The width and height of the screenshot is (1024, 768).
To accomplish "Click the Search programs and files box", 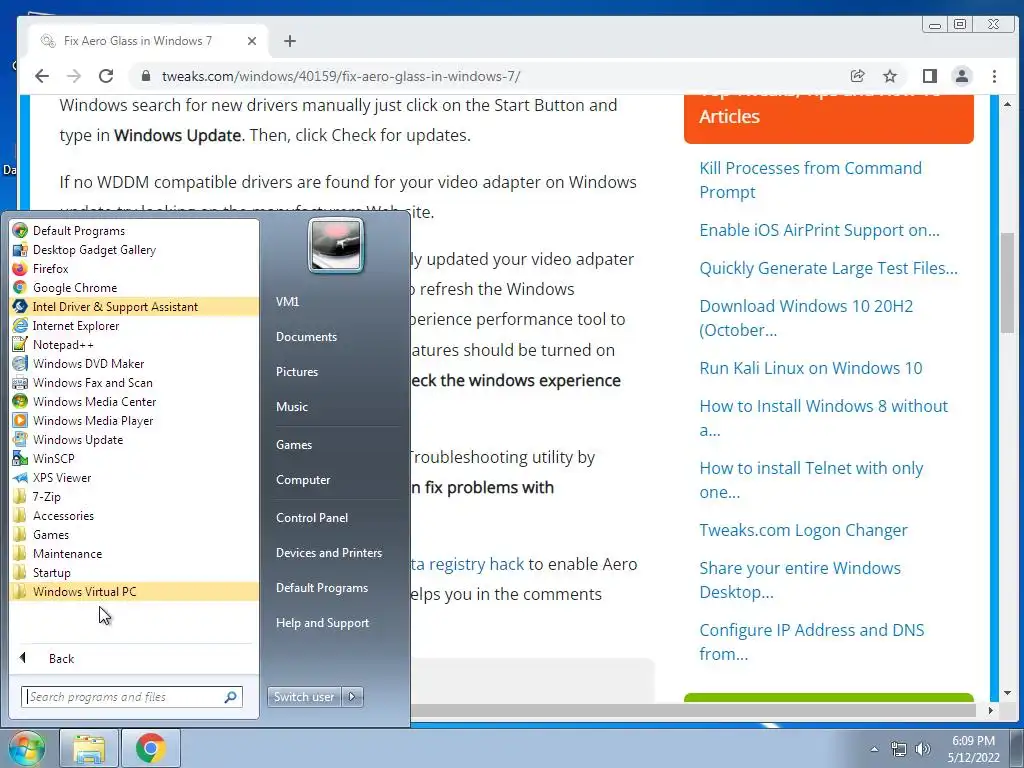I will coord(132,697).
